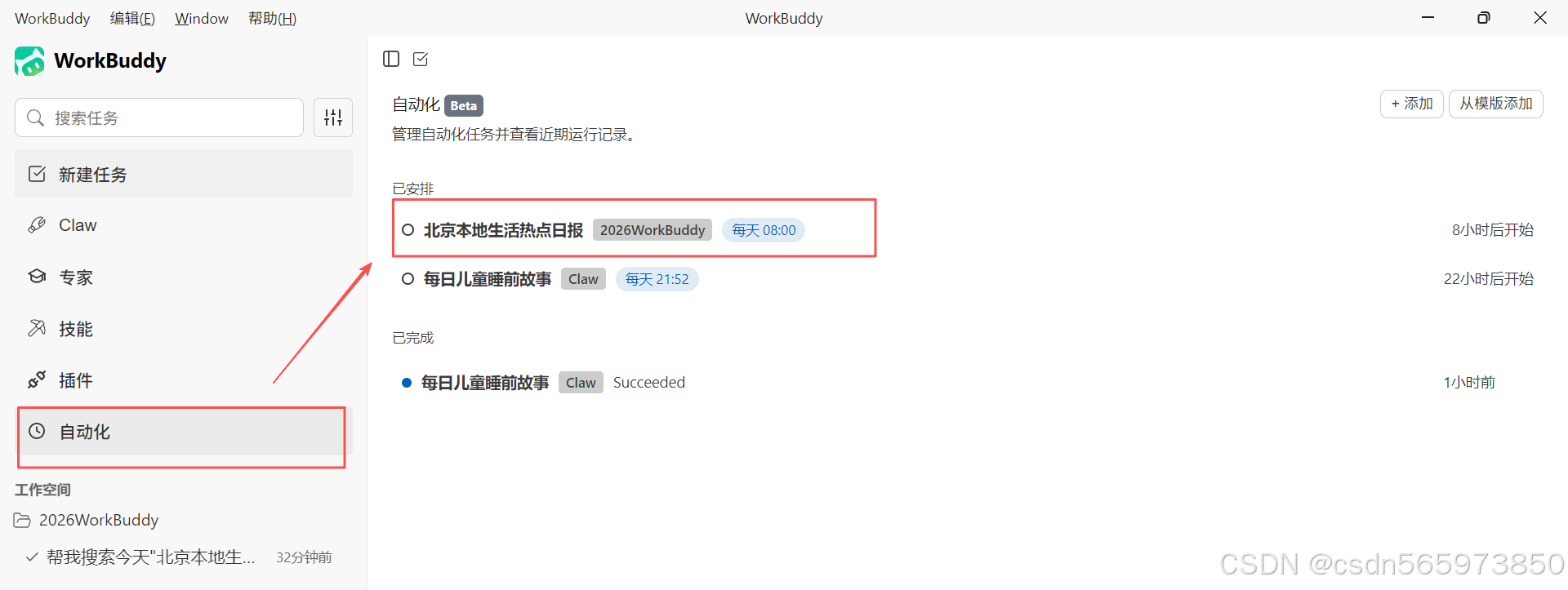
Task: Click the 每天 21:52 schedule badge
Action: (x=657, y=279)
